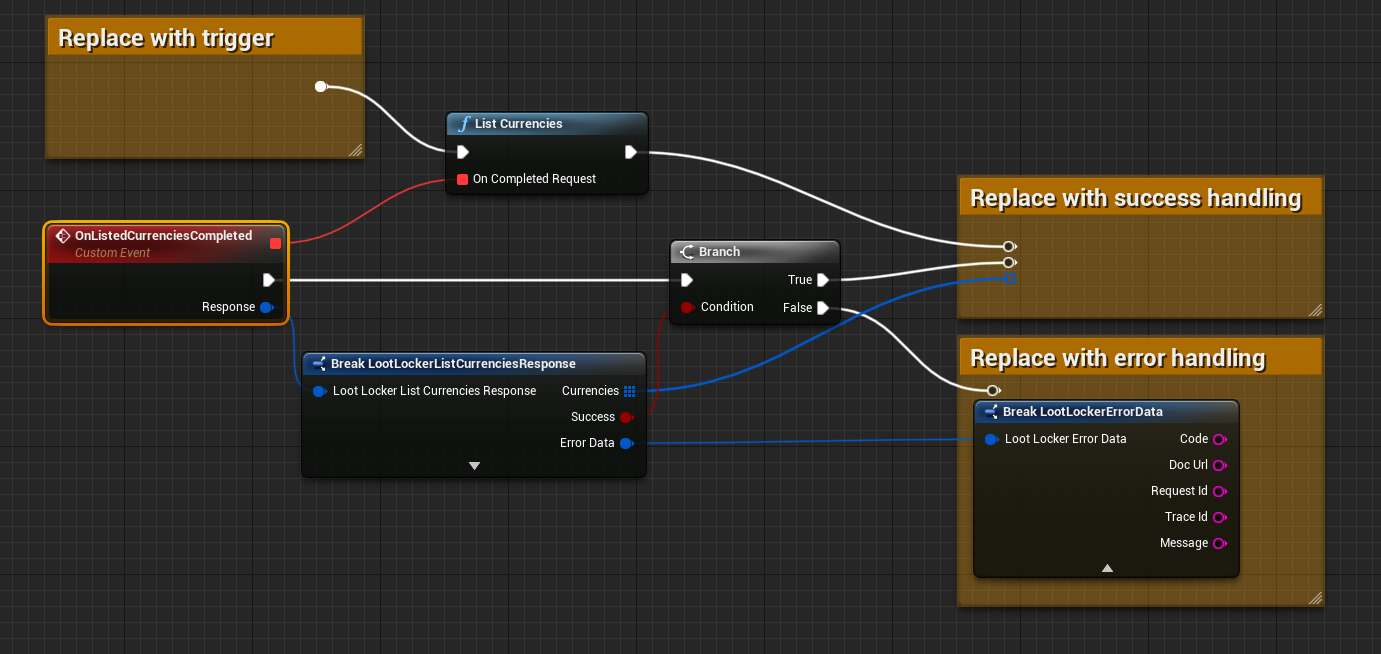Image resolution: width=1381 pixels, height=654 pixels.
Task: Click the Response output pin on custom event
Action: point(266,307)
